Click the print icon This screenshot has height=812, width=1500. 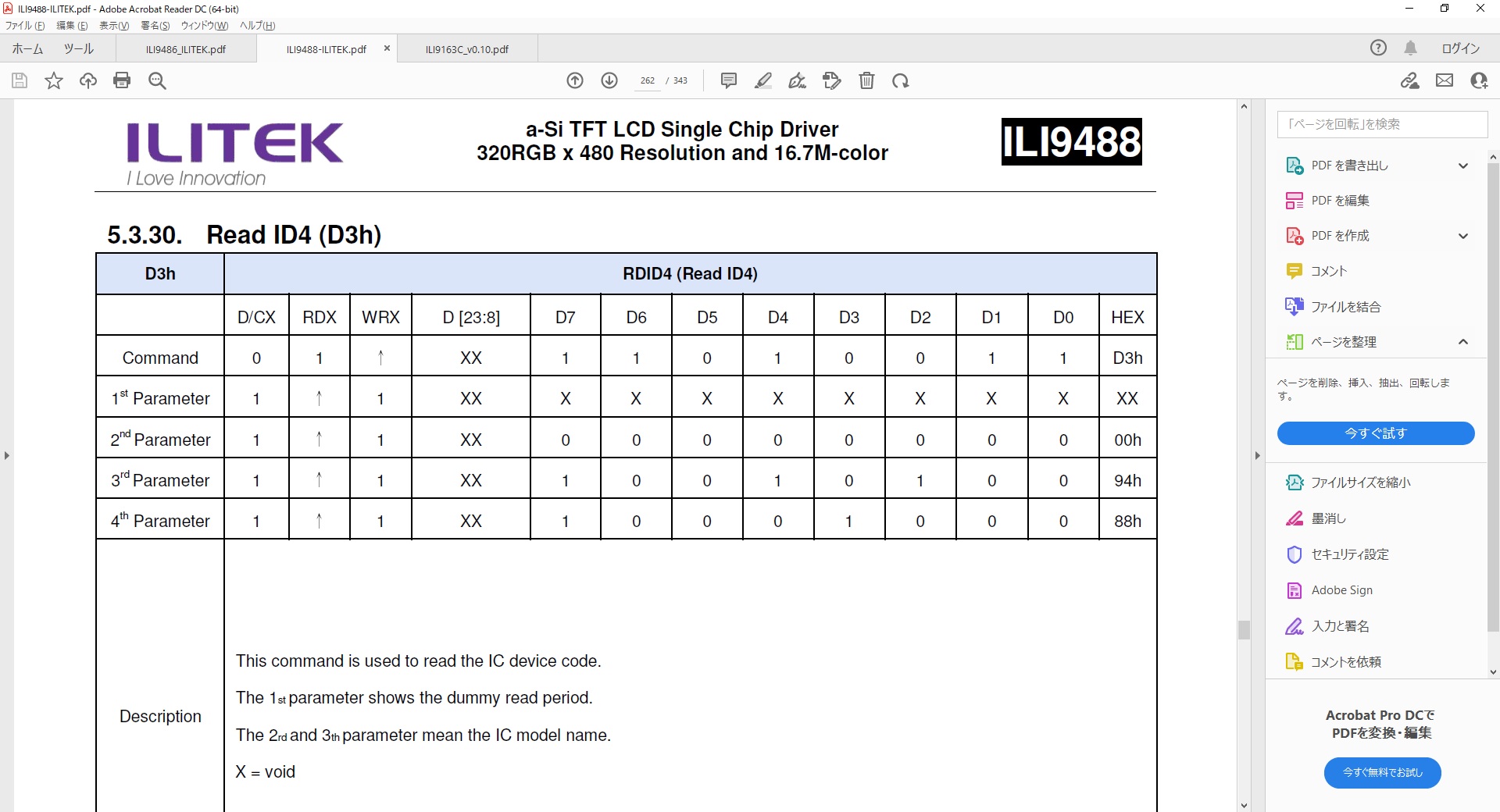point(122,80)
